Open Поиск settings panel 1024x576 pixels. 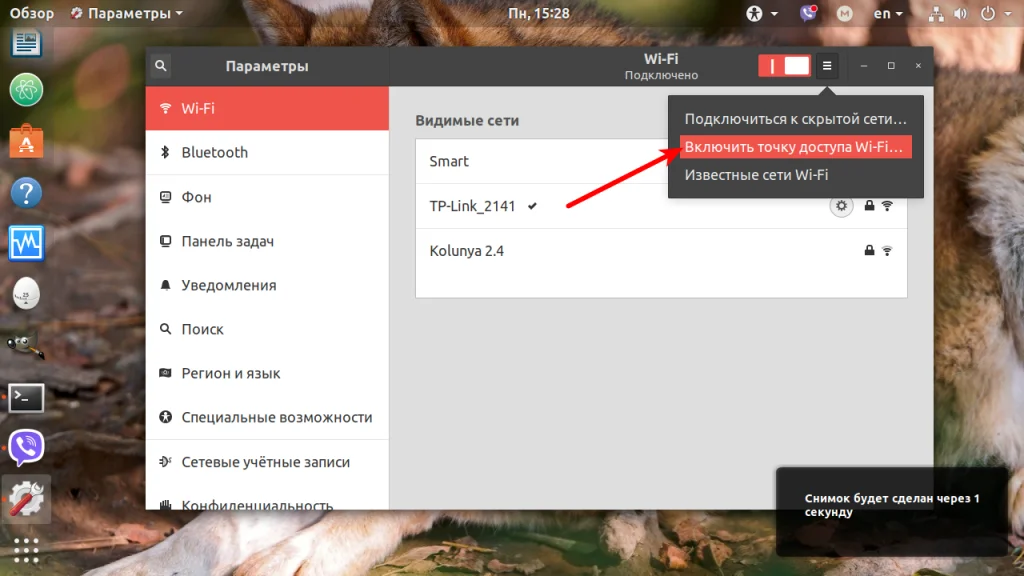[267, 329]
